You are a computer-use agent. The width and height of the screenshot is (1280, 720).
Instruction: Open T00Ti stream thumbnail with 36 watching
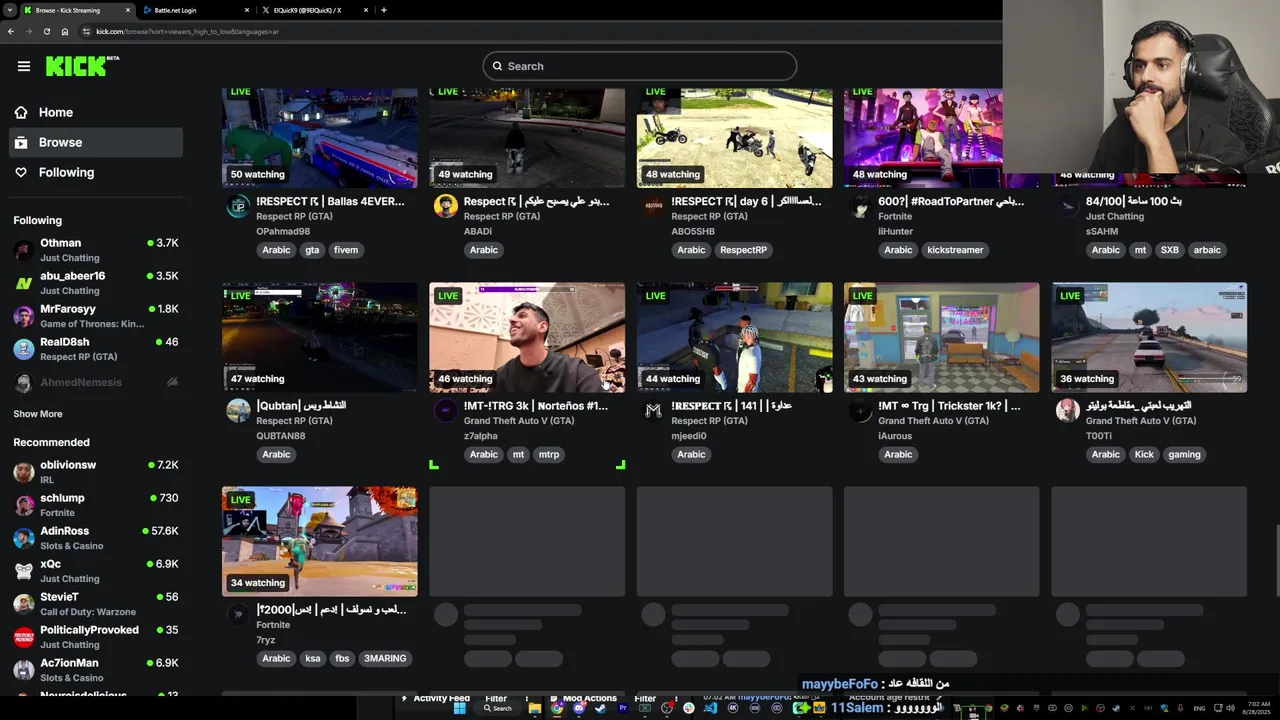coord(1149,337)
